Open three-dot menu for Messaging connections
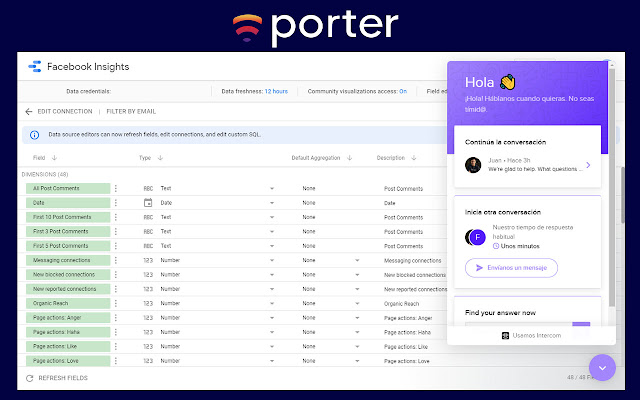 pos(116,260)
